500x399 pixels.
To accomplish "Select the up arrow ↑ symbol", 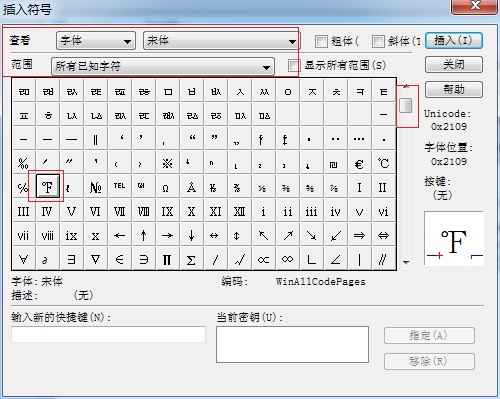I will point(143,235).
